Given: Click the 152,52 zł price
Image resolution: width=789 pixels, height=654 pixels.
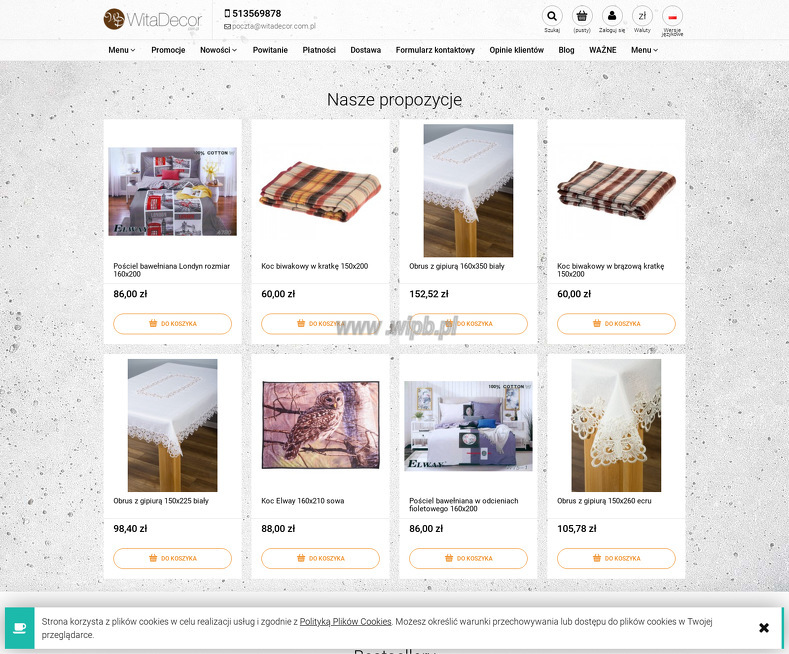Looking at the screenshot, I should (x=429, y=294).
